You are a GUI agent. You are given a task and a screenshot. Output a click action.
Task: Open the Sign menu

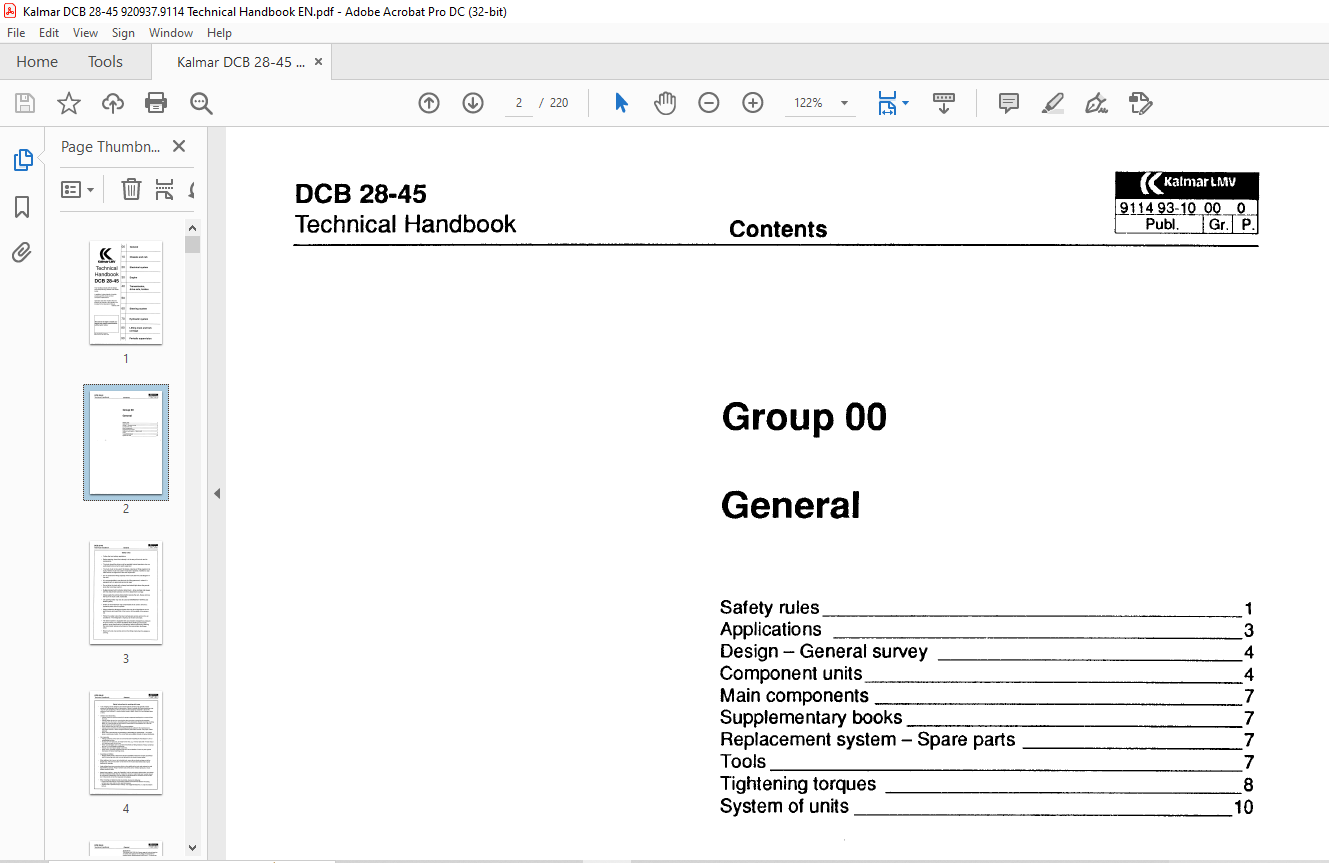click(123, 33)
